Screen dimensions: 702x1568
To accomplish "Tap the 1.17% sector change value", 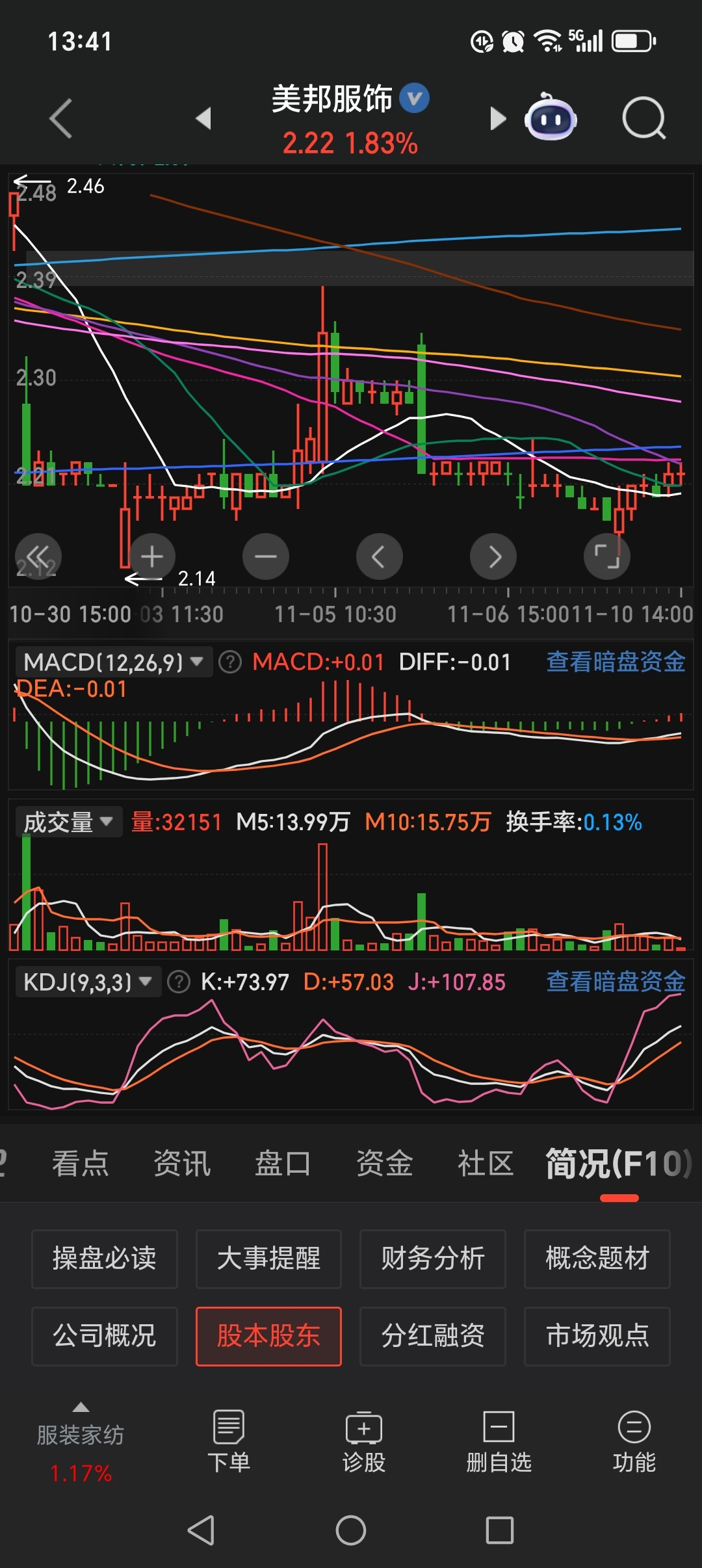I will pyautogui.click(x=81, y=1473).
